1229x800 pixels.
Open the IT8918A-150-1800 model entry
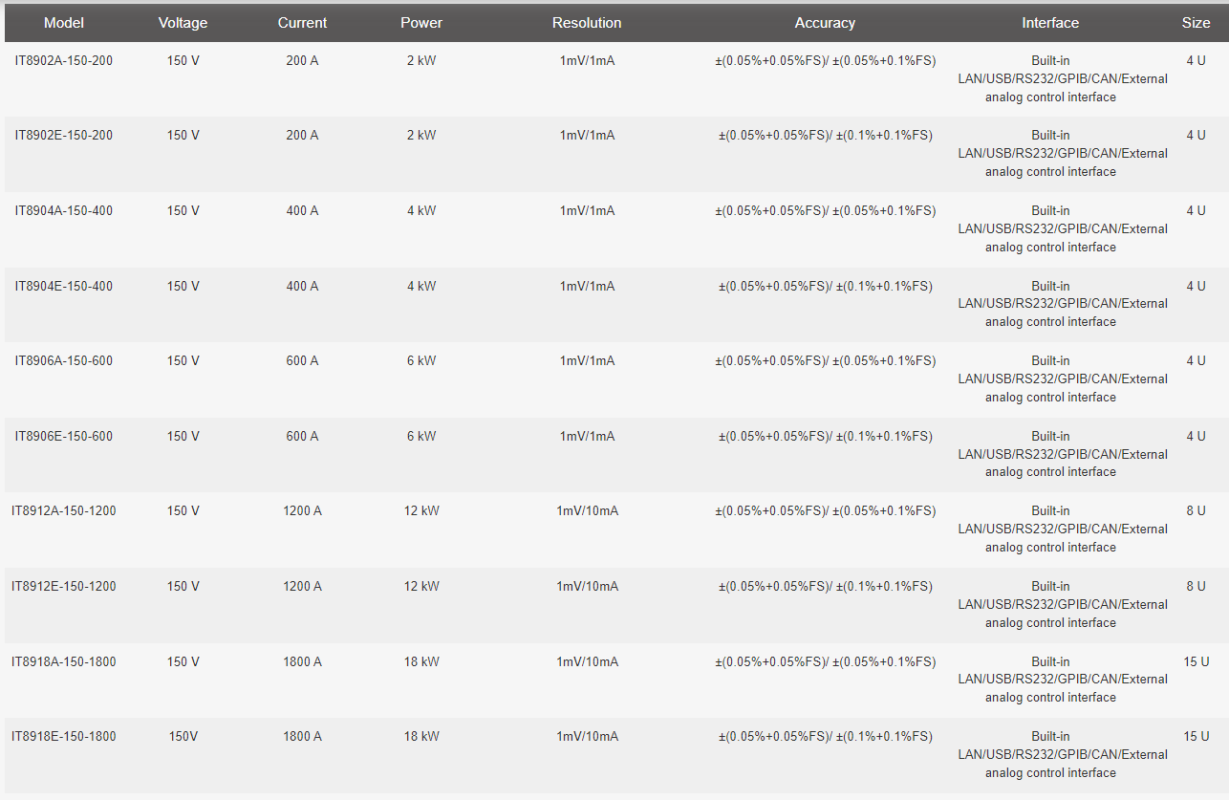[64, 662]
